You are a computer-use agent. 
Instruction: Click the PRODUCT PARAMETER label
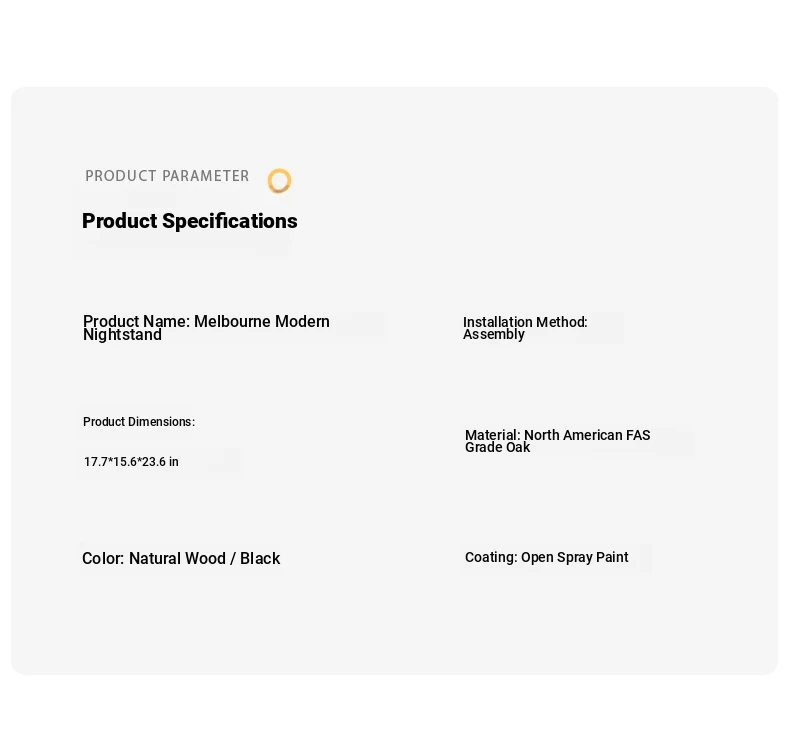pyautogui.click(x=167, y=176)
